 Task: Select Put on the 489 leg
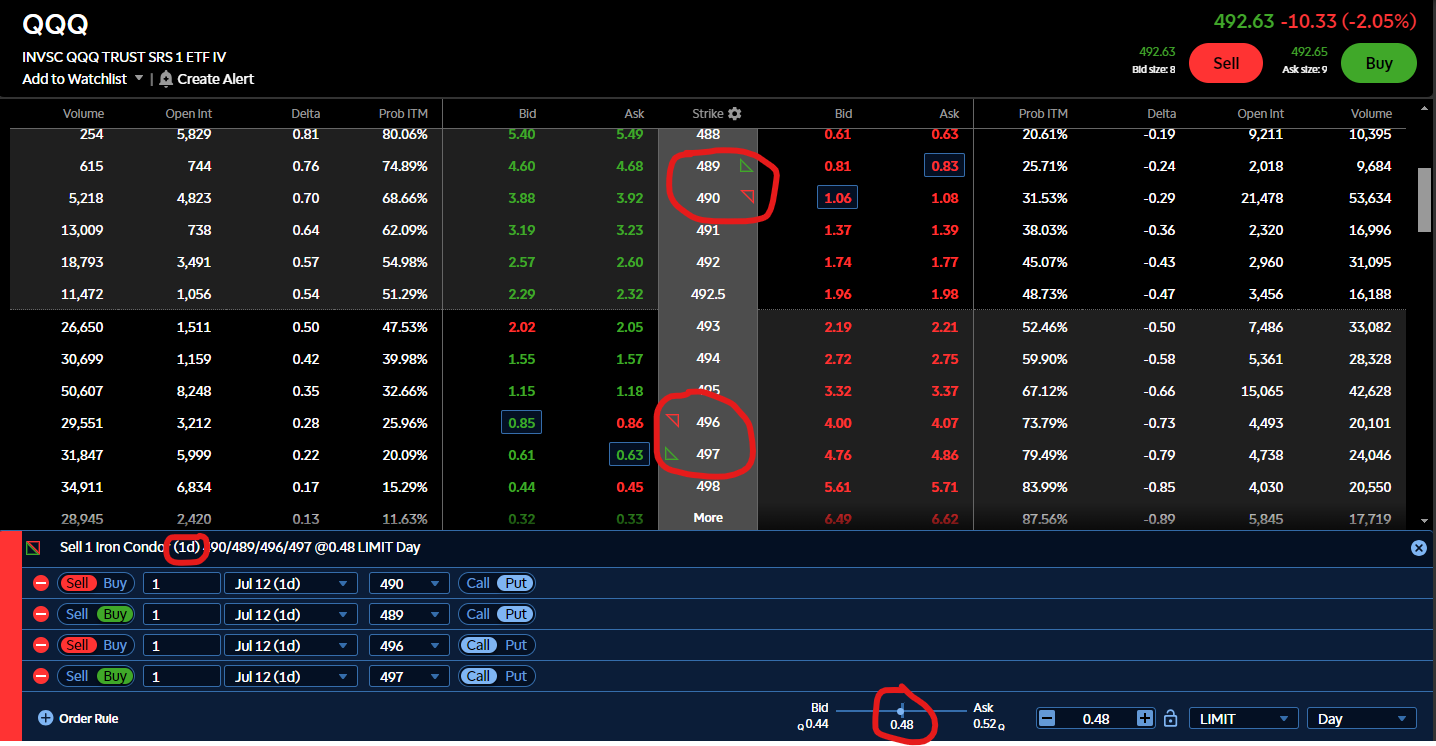click(516, 614)
